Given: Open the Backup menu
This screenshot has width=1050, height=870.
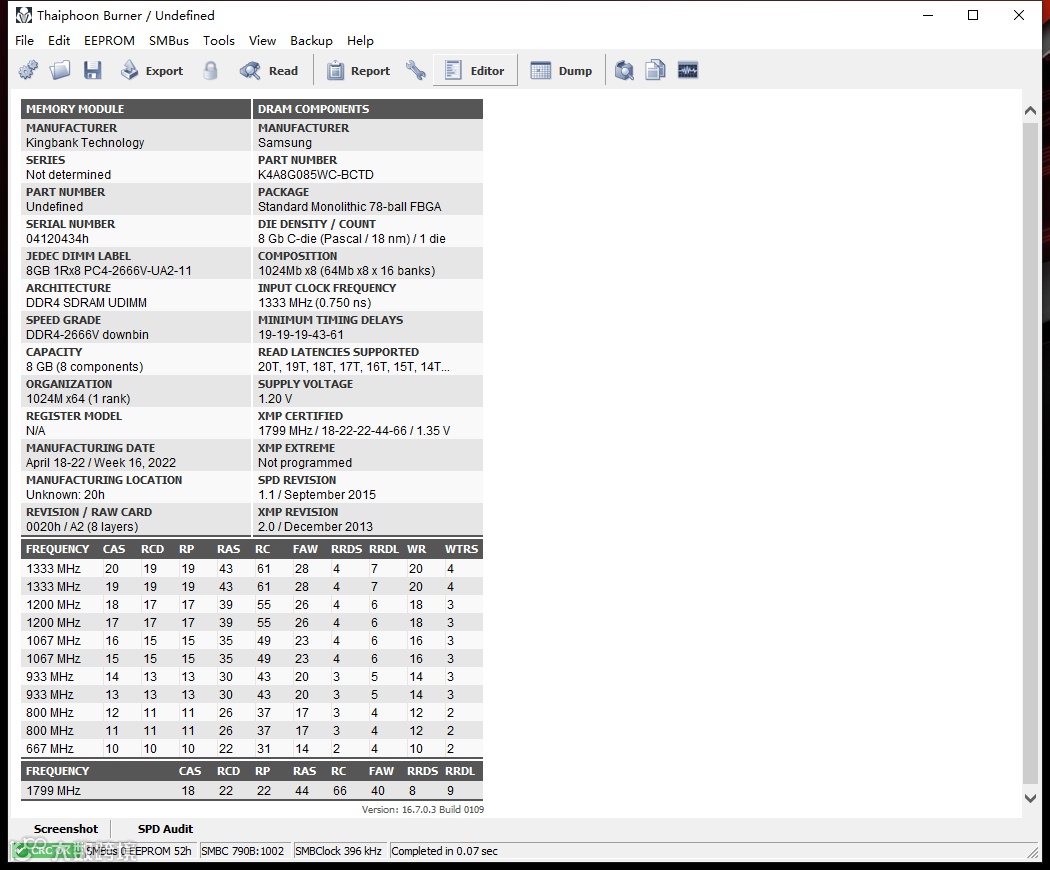Looking at the screenshot, I should click(x=311, y=40).
